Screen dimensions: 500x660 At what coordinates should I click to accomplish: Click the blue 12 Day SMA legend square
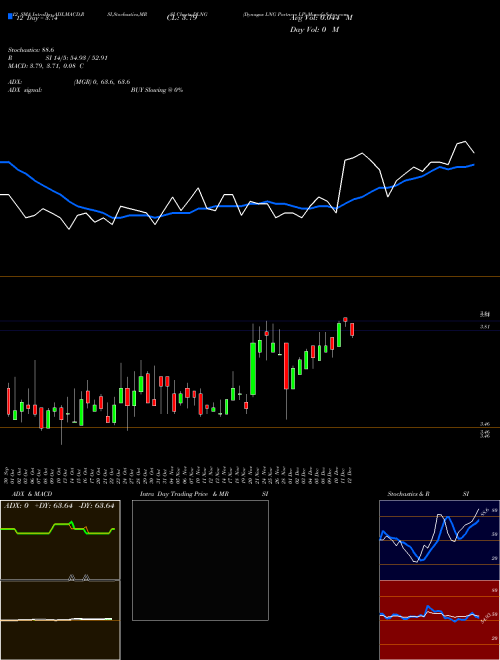(11, 16)
